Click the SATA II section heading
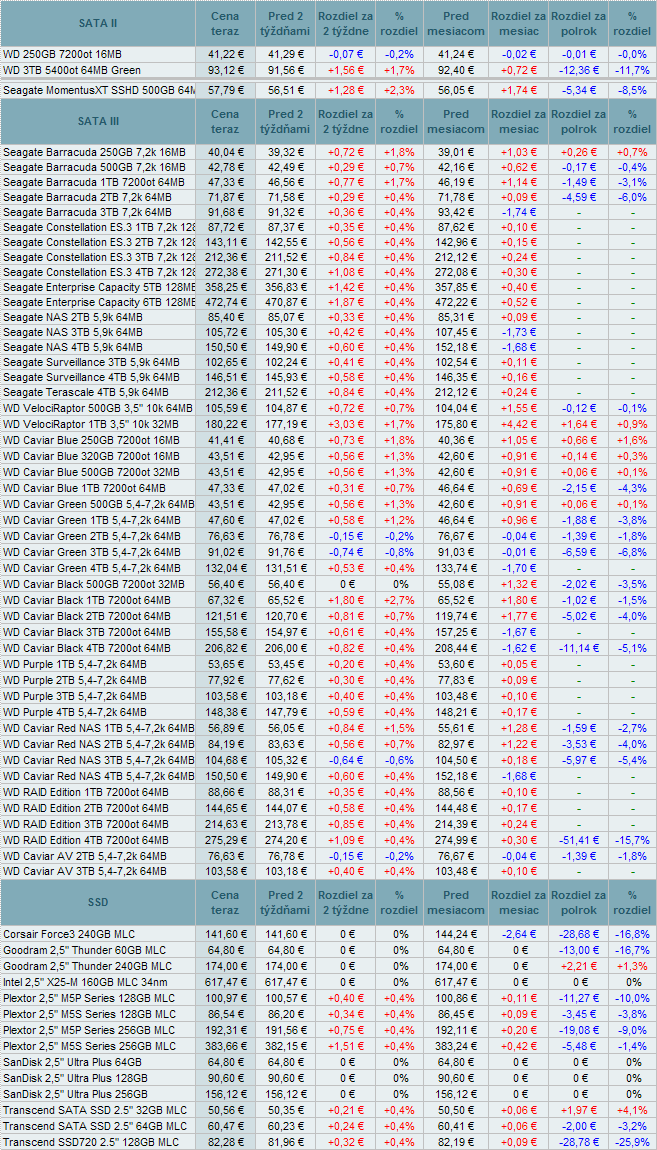The height and width of the screenshot is (1150, 657). coord(98,23)
